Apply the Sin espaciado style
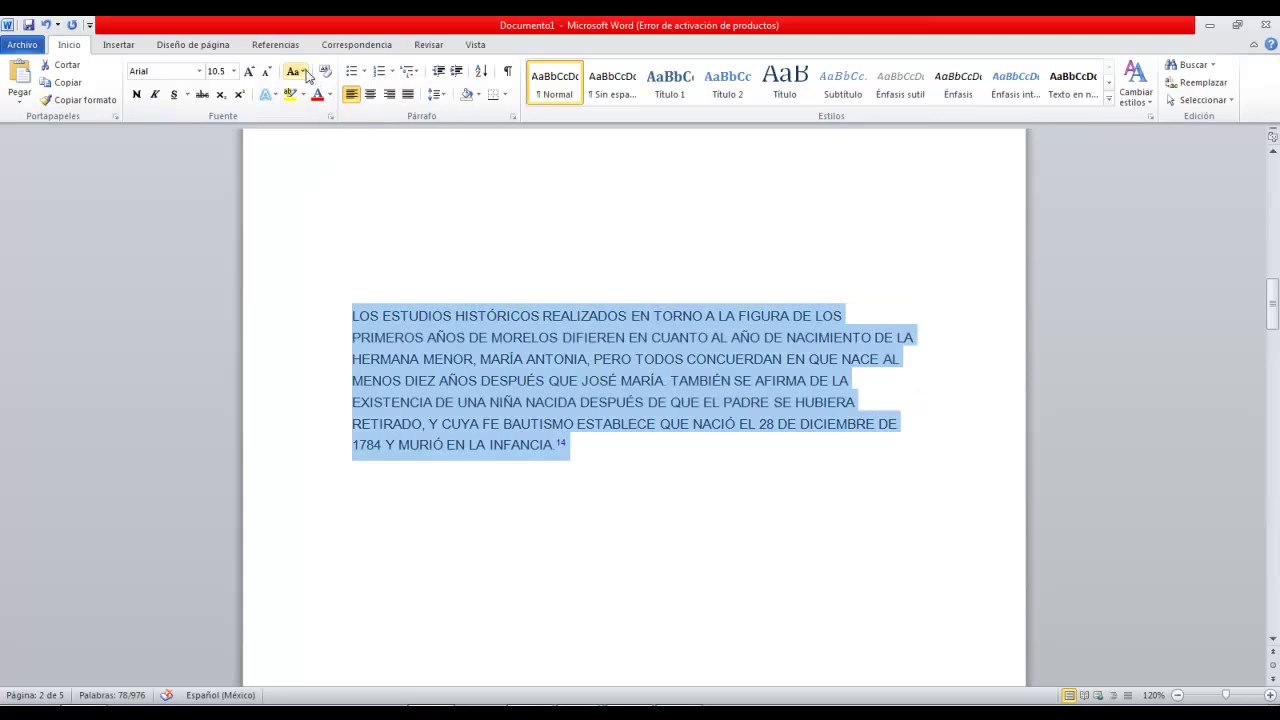 pos(612,83)
